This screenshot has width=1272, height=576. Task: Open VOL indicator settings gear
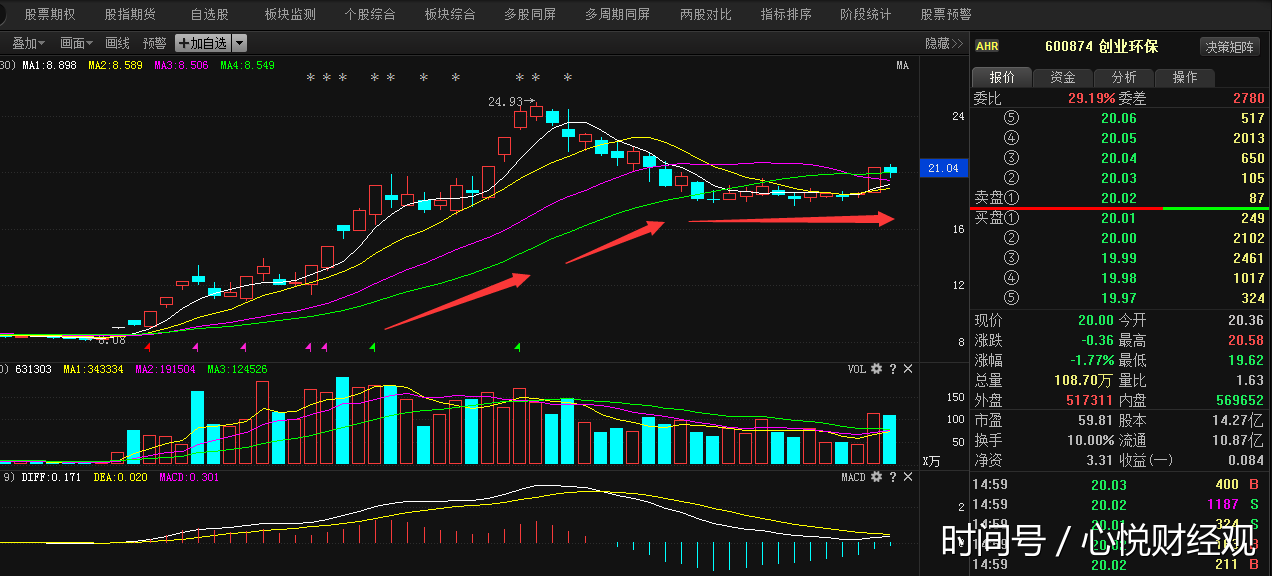[x=877, y=369]
